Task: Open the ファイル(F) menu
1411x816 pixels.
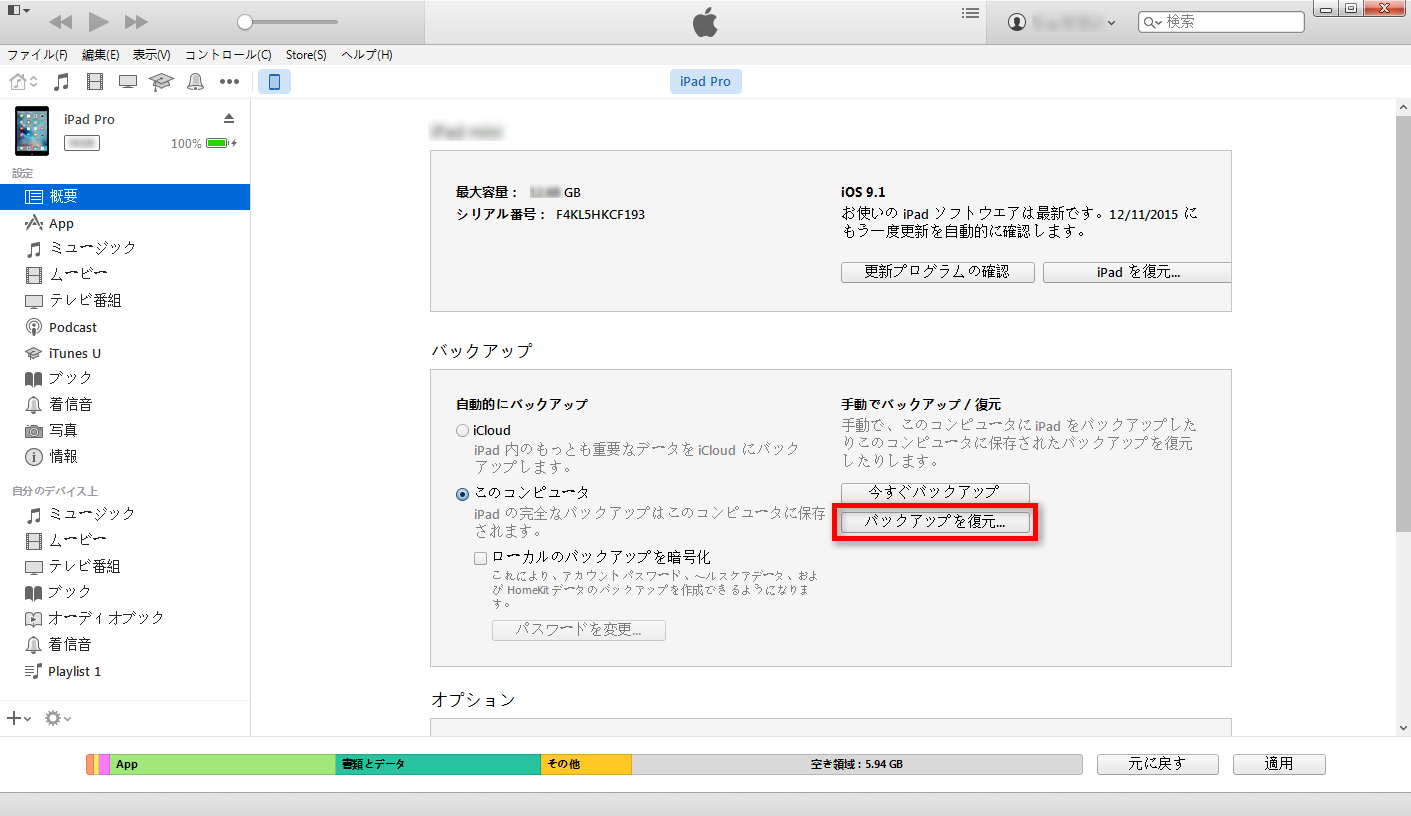Action: point(38,55)
